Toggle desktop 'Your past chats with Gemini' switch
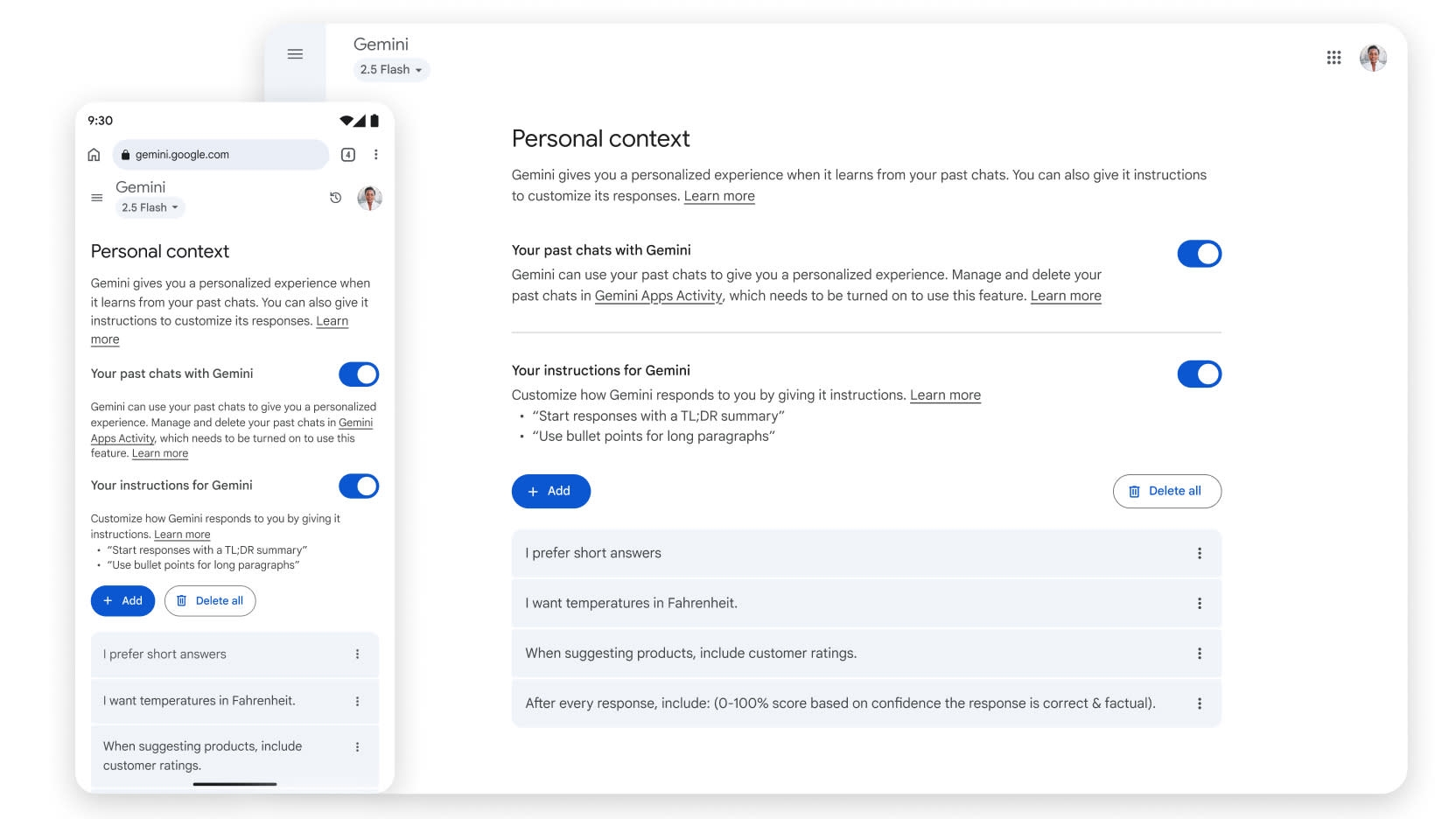 [x=1199, y=254]
